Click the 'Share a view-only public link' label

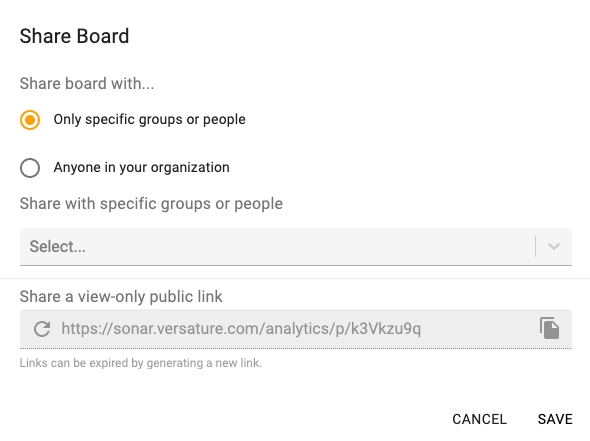(x=121, y=297)
